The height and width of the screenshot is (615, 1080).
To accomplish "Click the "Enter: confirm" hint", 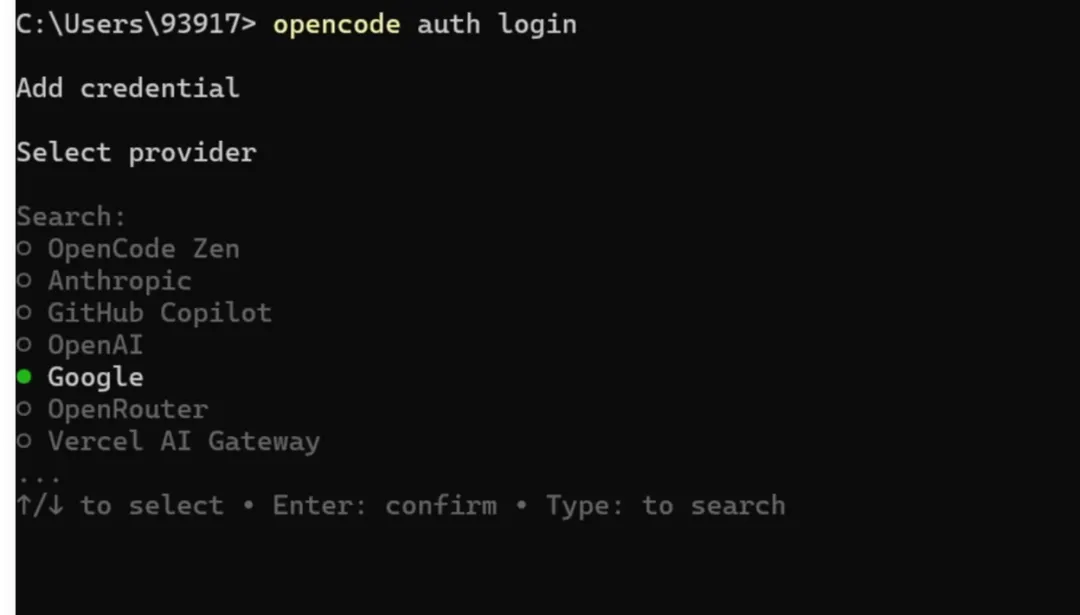I will 384,505.
